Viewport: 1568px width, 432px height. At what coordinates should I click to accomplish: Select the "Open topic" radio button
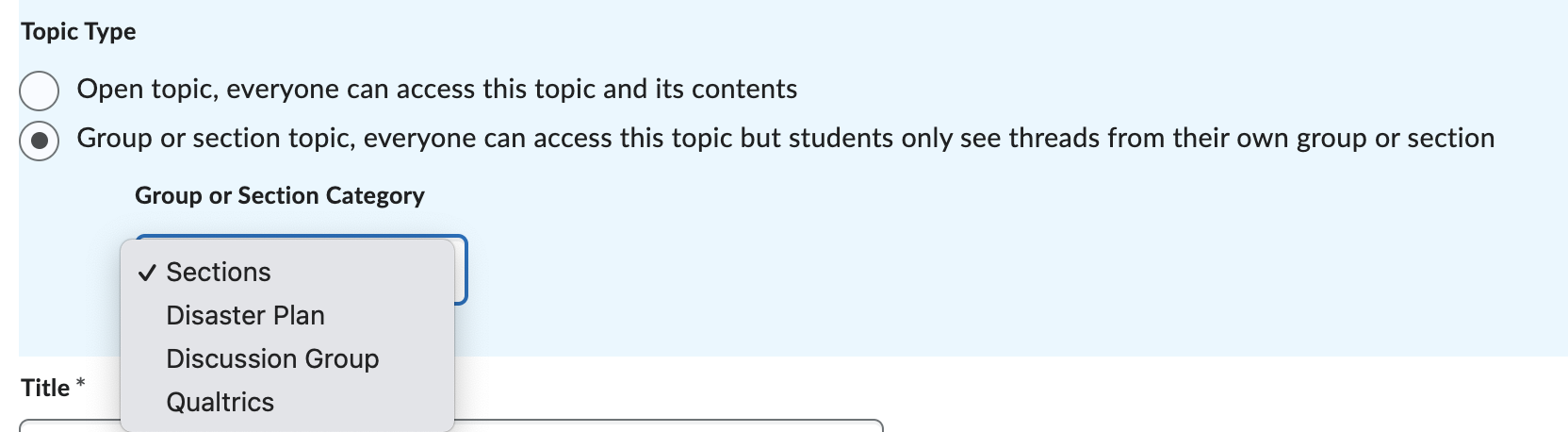40,91
